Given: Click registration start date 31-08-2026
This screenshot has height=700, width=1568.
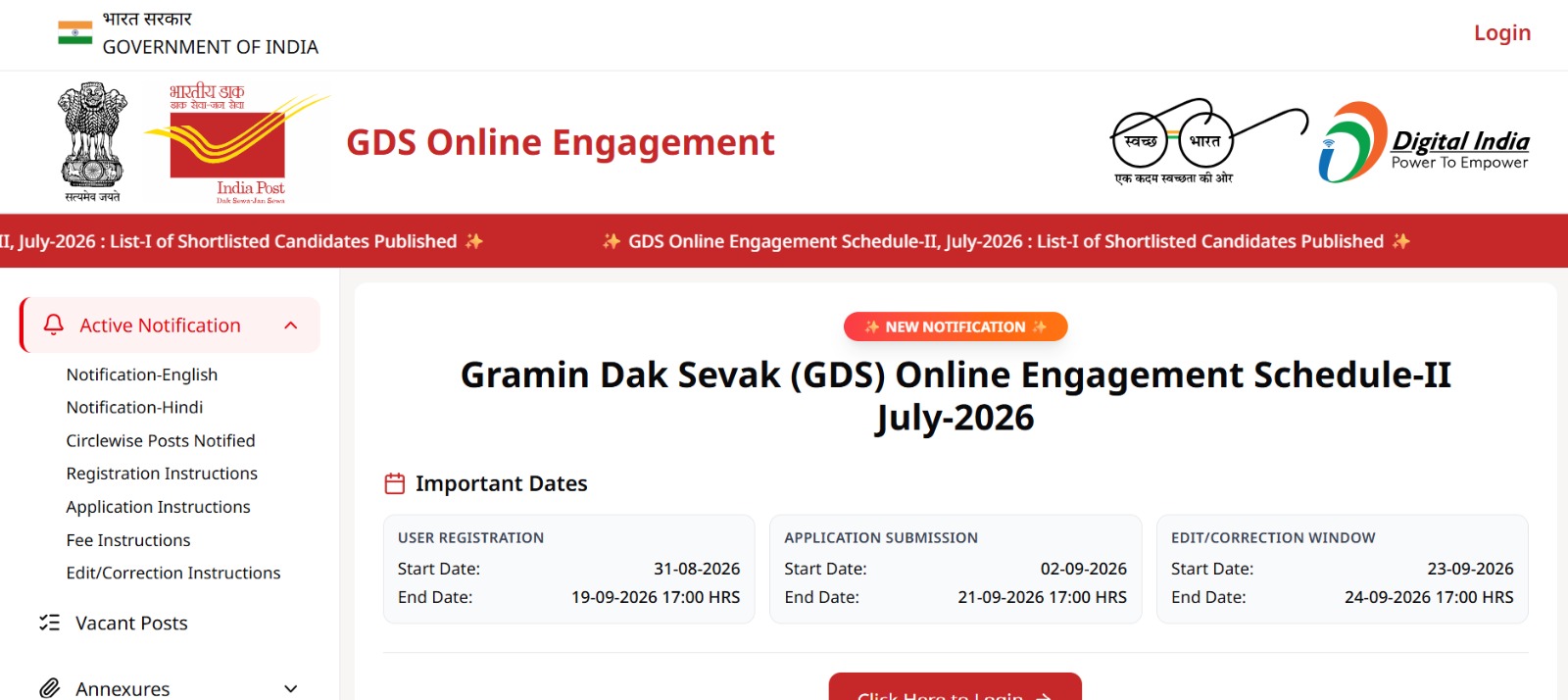Looking at the screenshot, I should tap(697, 569).
